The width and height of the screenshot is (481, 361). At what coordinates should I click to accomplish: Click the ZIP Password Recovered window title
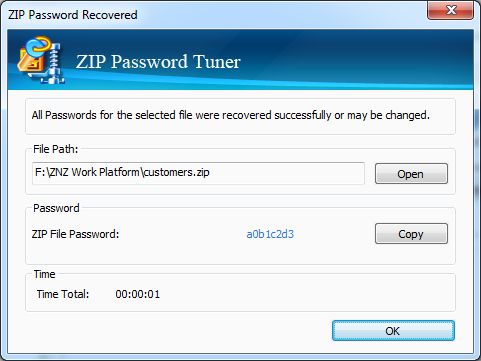[x=73, y=15]
